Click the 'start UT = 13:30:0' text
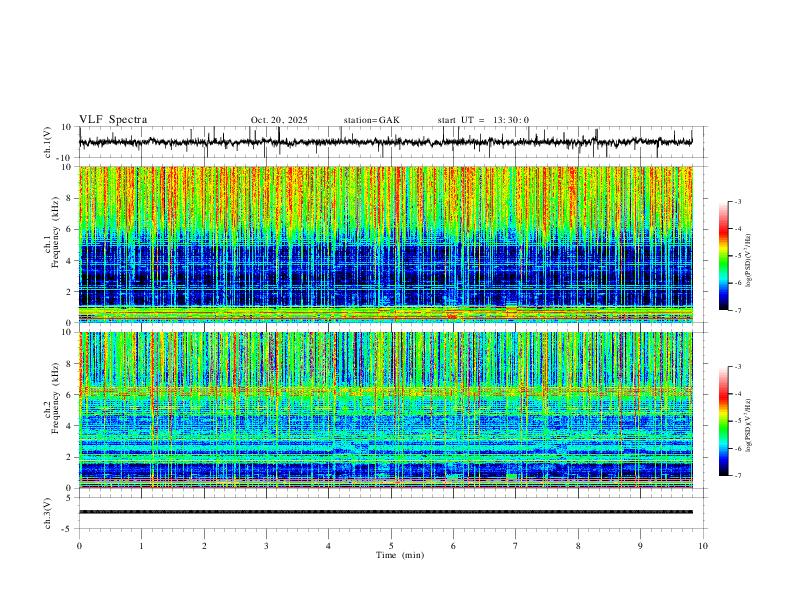 [x=483, y=120]
